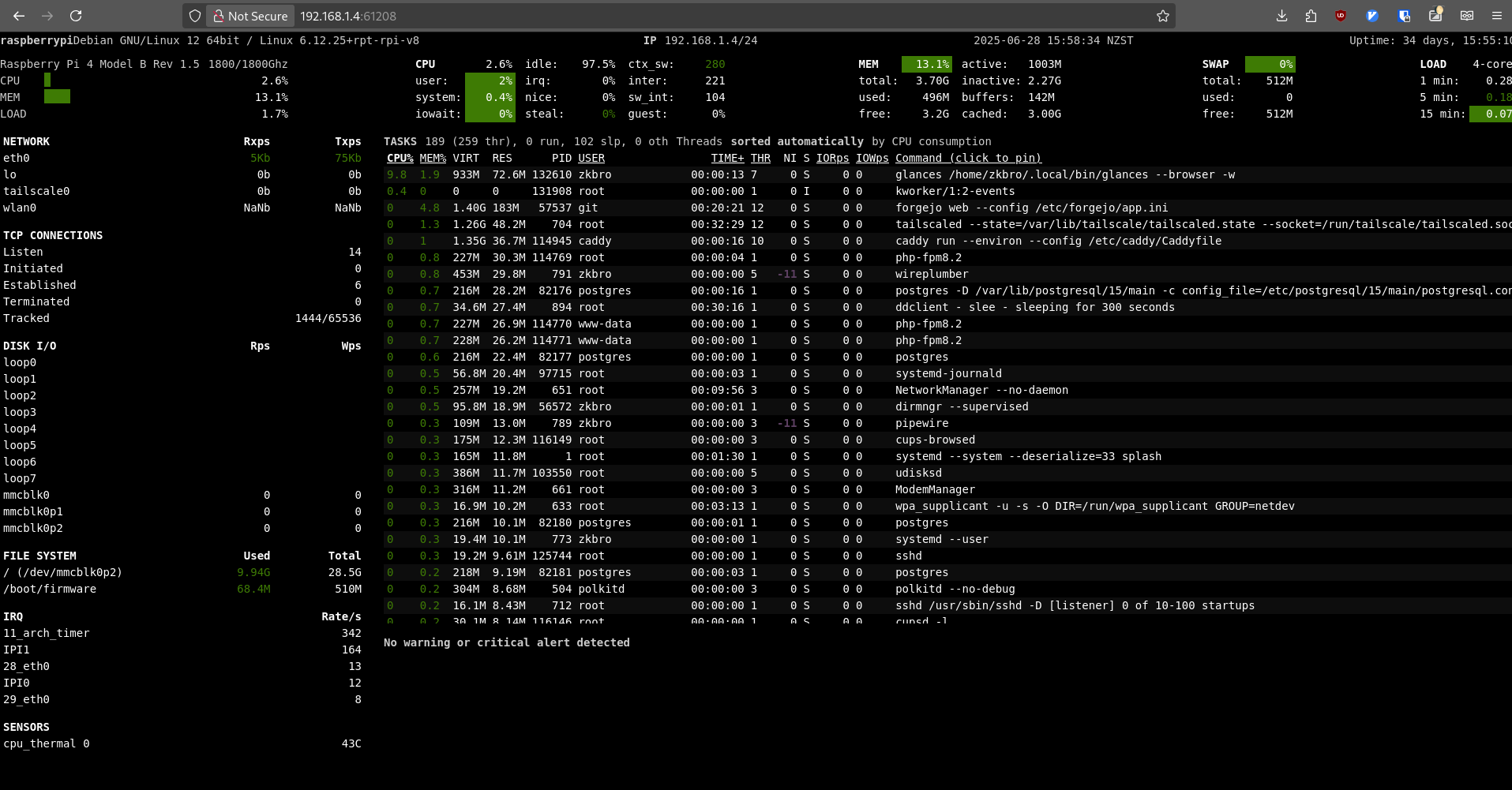The width and height of the screenshot is (1512, 790).
Task: Open the extensions puzzle icon
Action: [1311, 16]
